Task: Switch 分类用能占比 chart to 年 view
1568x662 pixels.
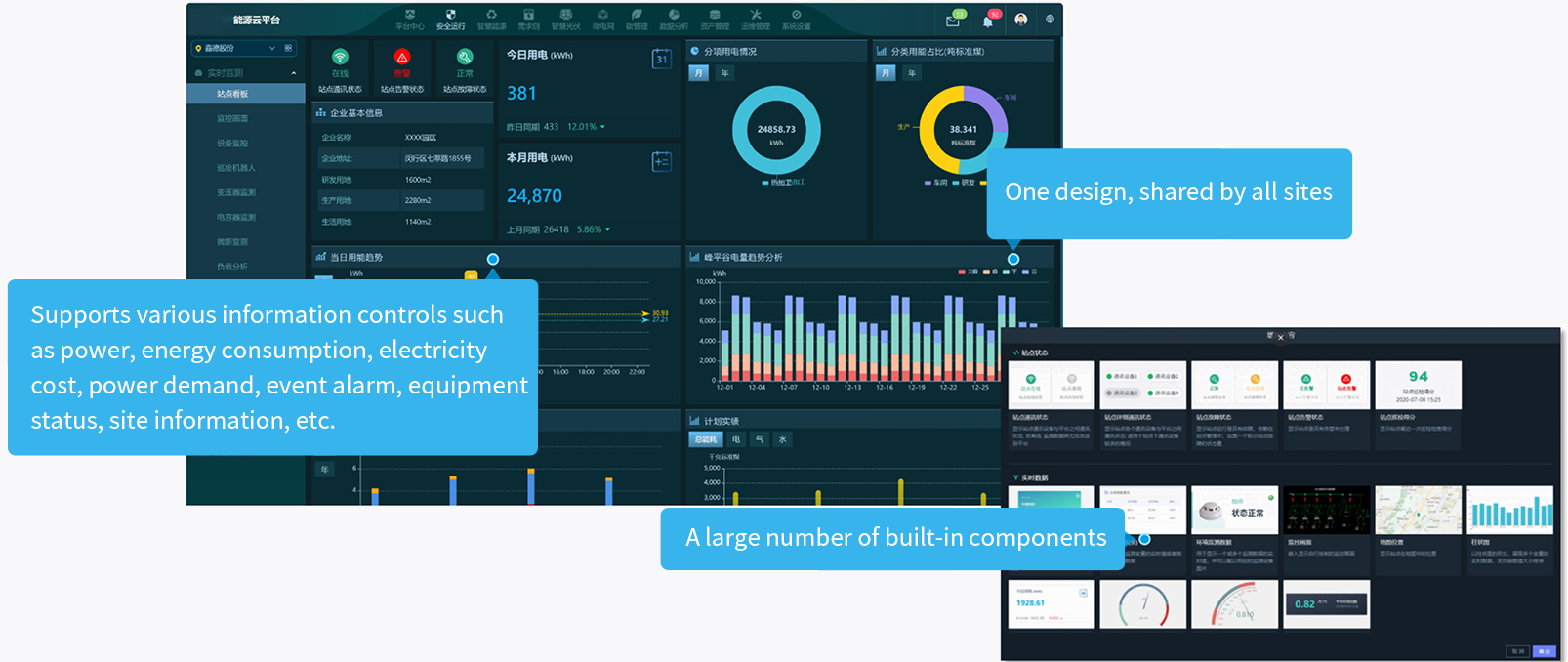Action: (x=912, y=73)
